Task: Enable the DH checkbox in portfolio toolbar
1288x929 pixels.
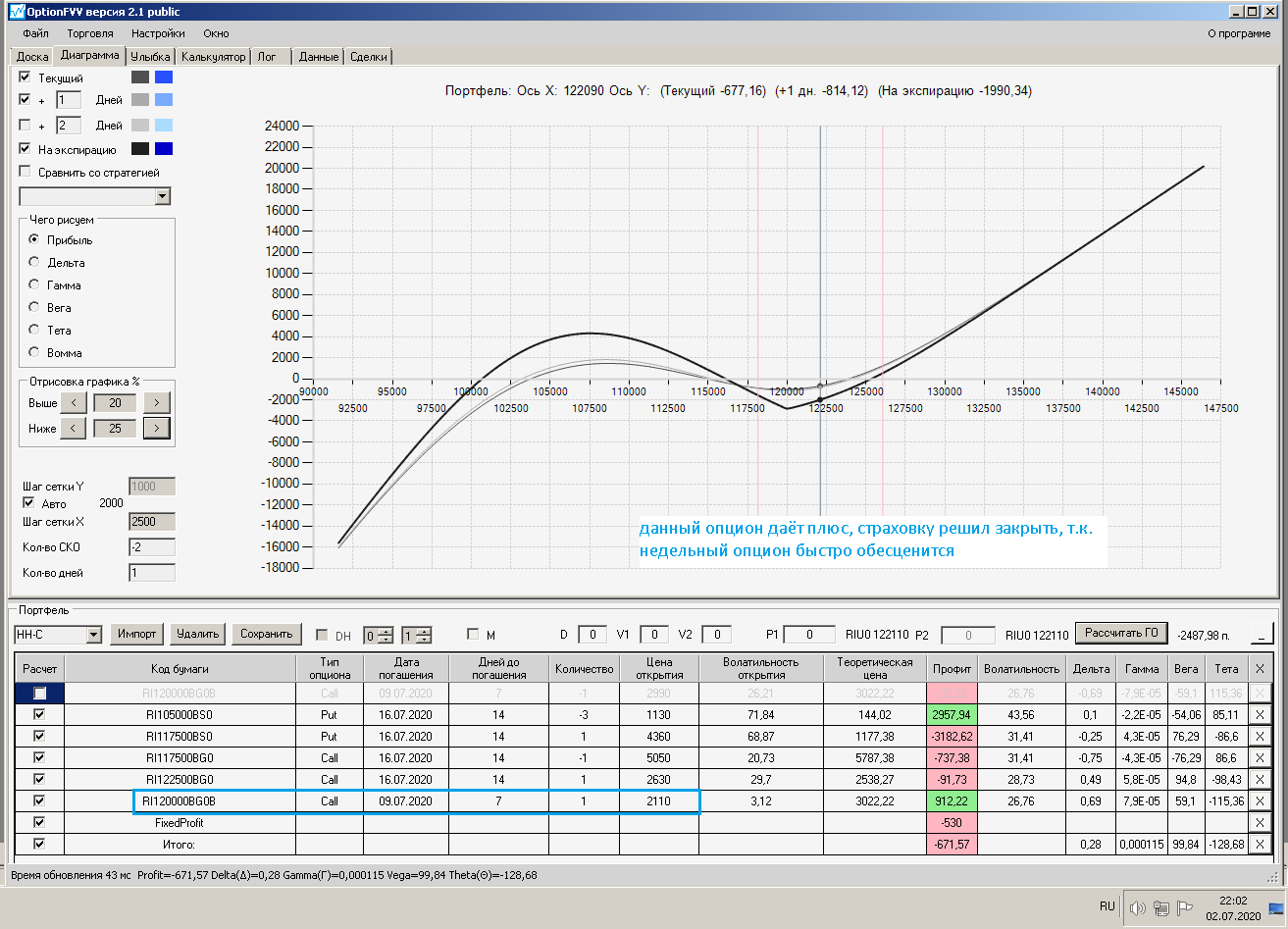Action: click(x=323, y=635)
